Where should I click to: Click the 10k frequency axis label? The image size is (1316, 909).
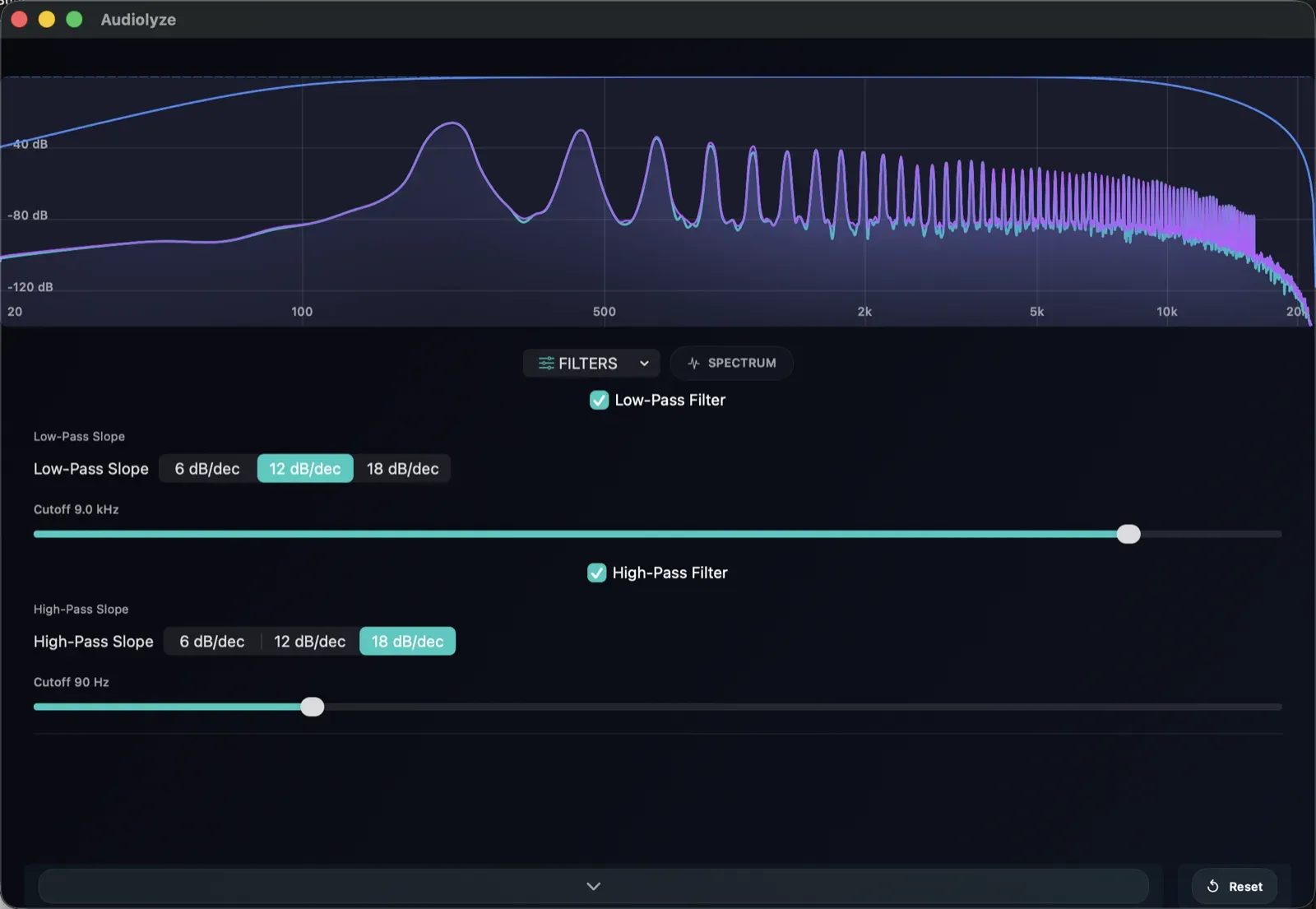point(1166,312)
